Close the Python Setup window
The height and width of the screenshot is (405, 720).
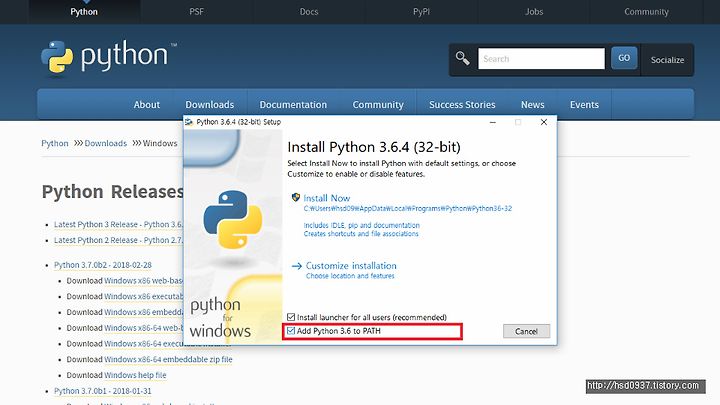pos(544,122)
